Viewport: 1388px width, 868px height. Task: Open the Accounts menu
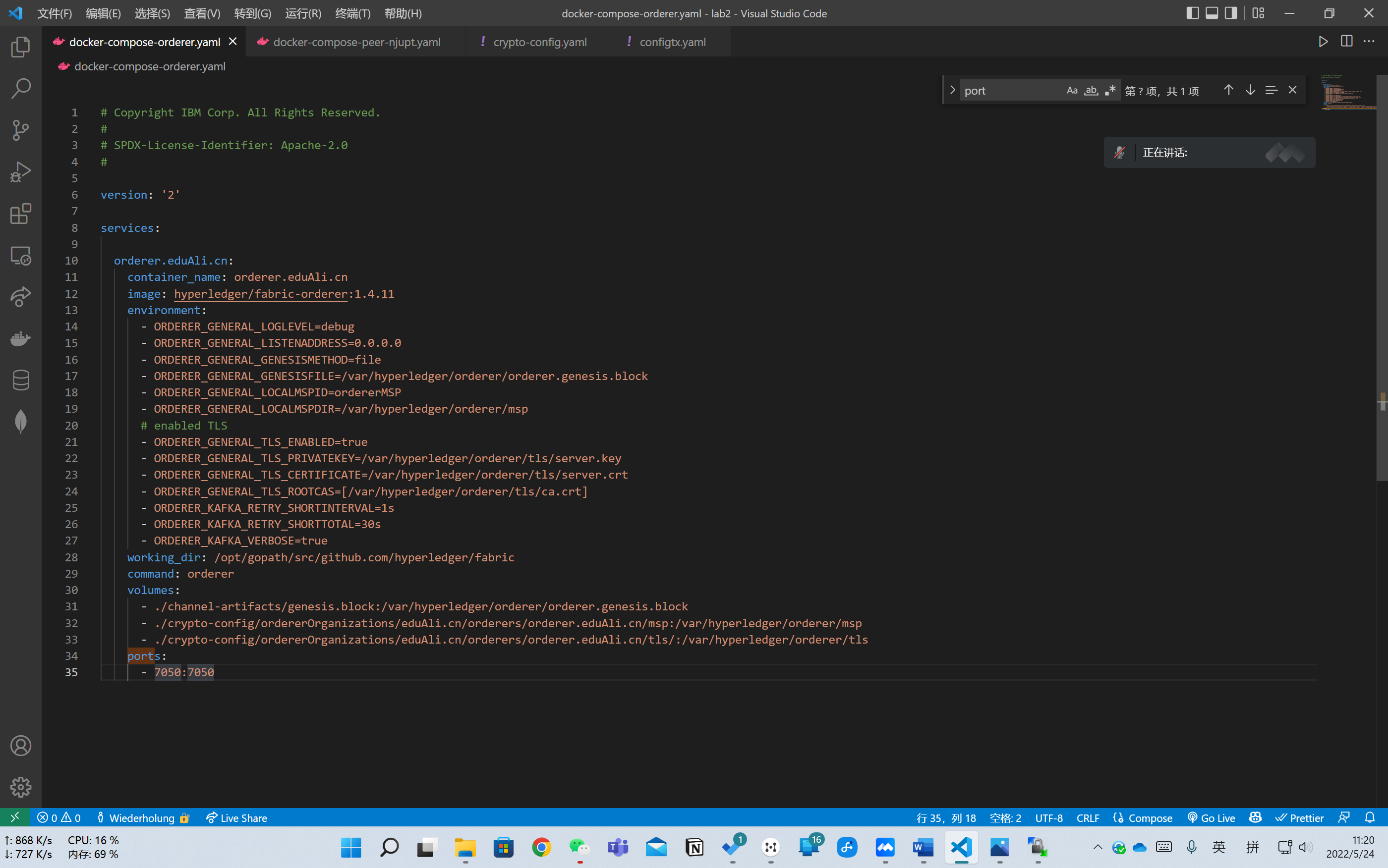pos(21,746)
